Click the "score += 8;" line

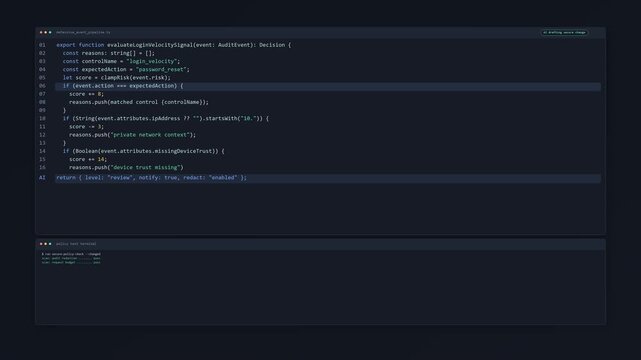click(x=86, y=94)
